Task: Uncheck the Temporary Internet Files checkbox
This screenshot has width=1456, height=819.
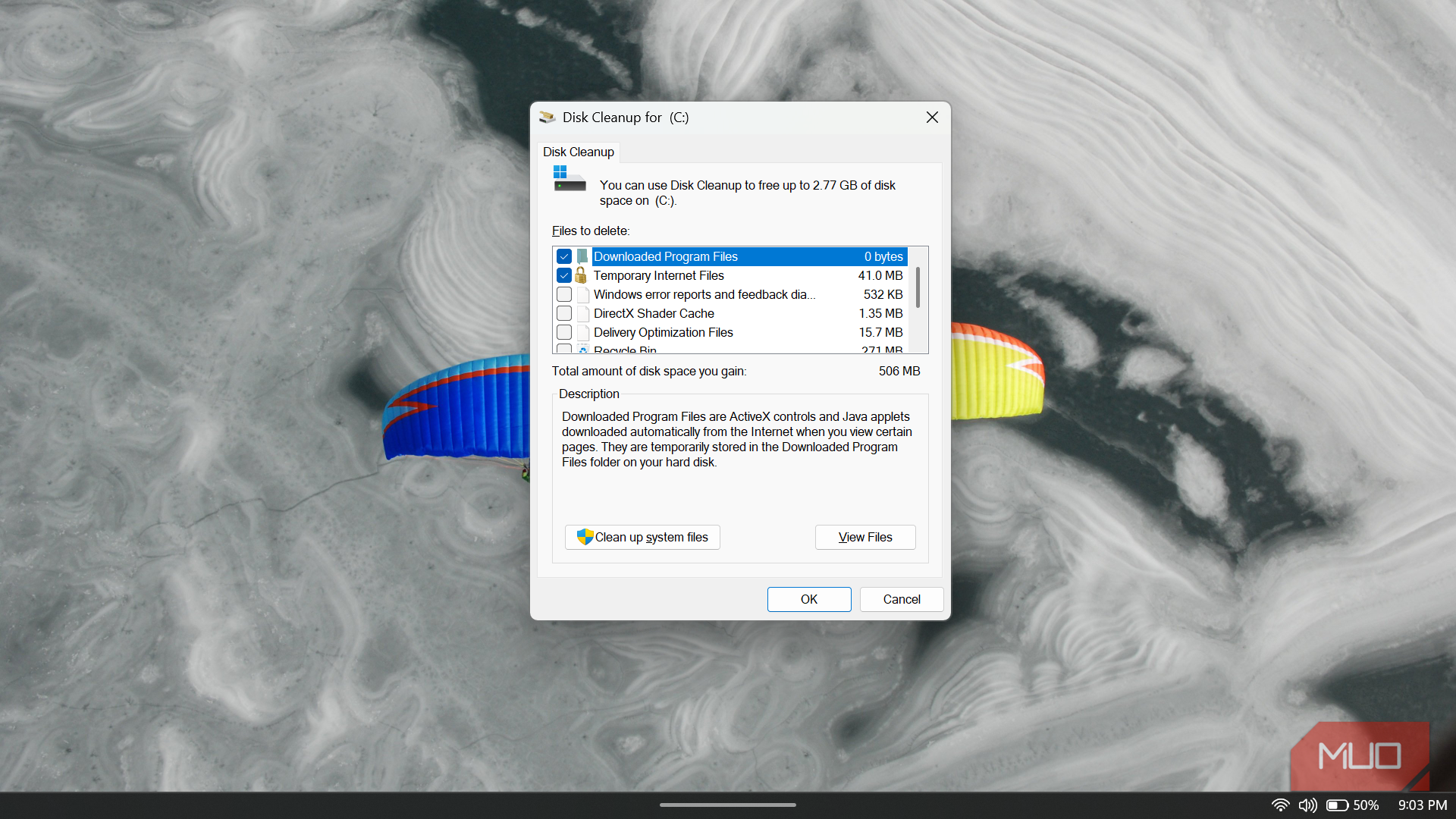Action: click(564, 275)
